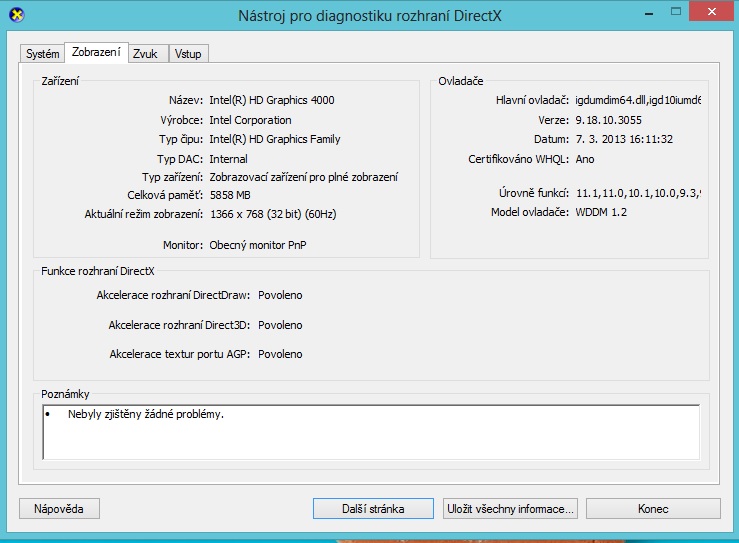Click the Výrobce value Intel Corporation
The height and width of the screenshot is (543, 739).
pyautogui.click(x=250, y=120)
